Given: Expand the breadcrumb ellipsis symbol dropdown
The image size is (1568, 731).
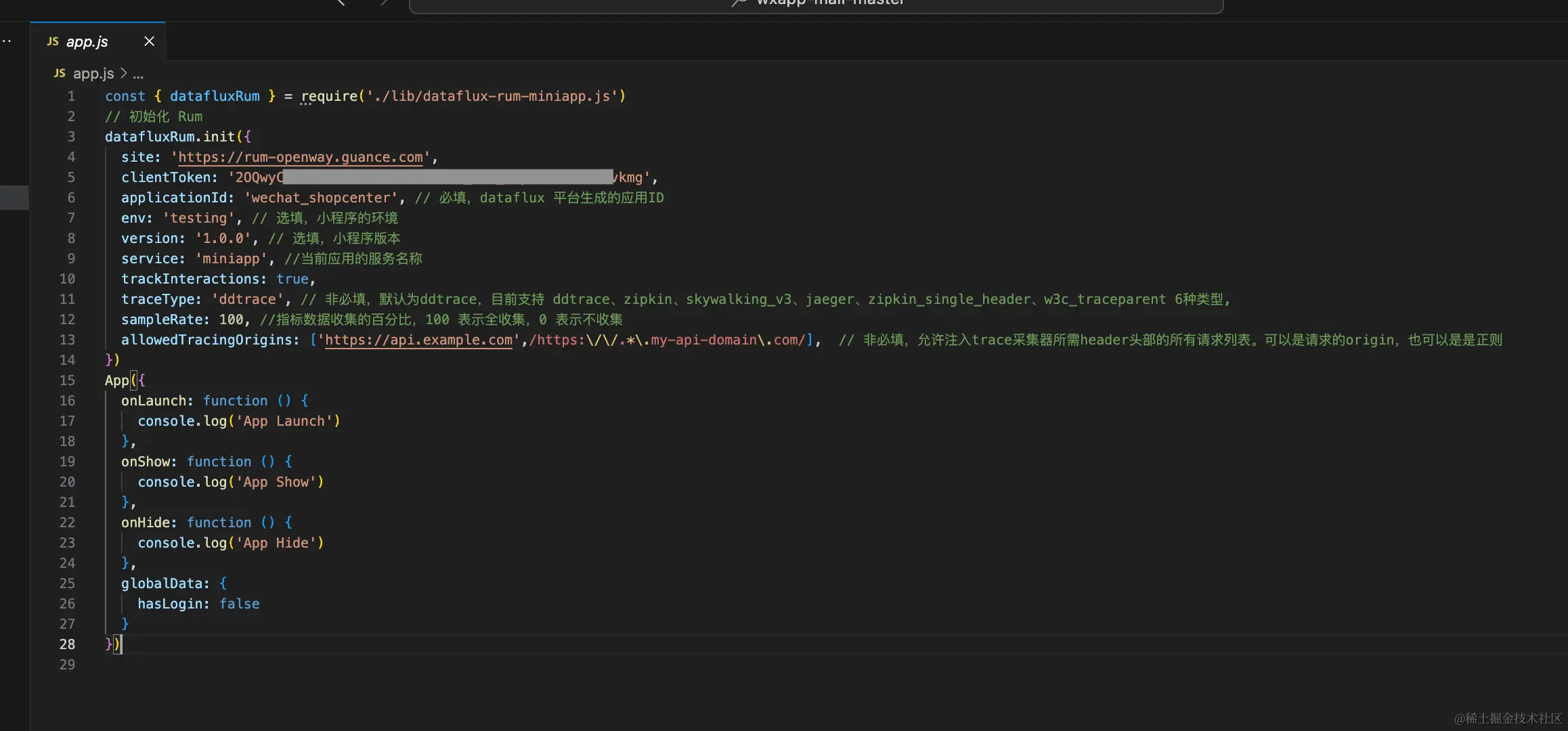Looking at the screenshot, I should tap(138, 74).
